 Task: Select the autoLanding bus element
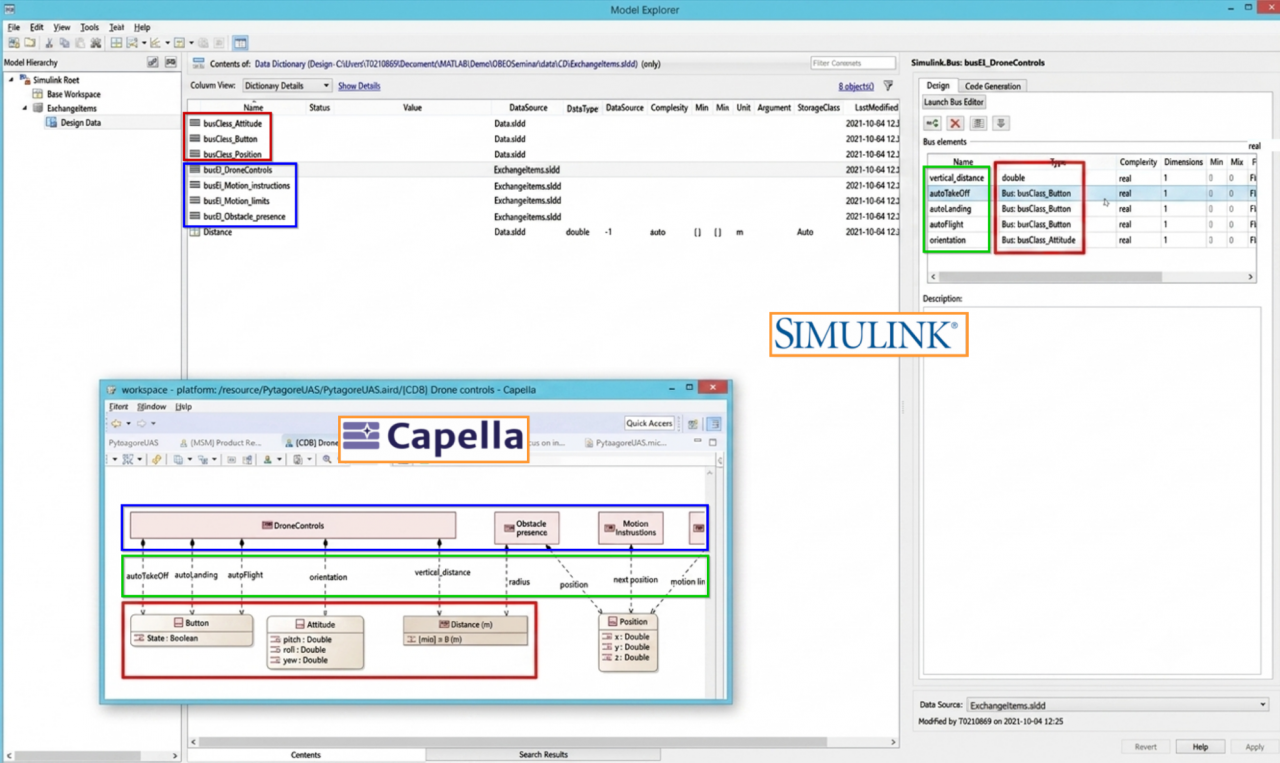click(1090, 209)
